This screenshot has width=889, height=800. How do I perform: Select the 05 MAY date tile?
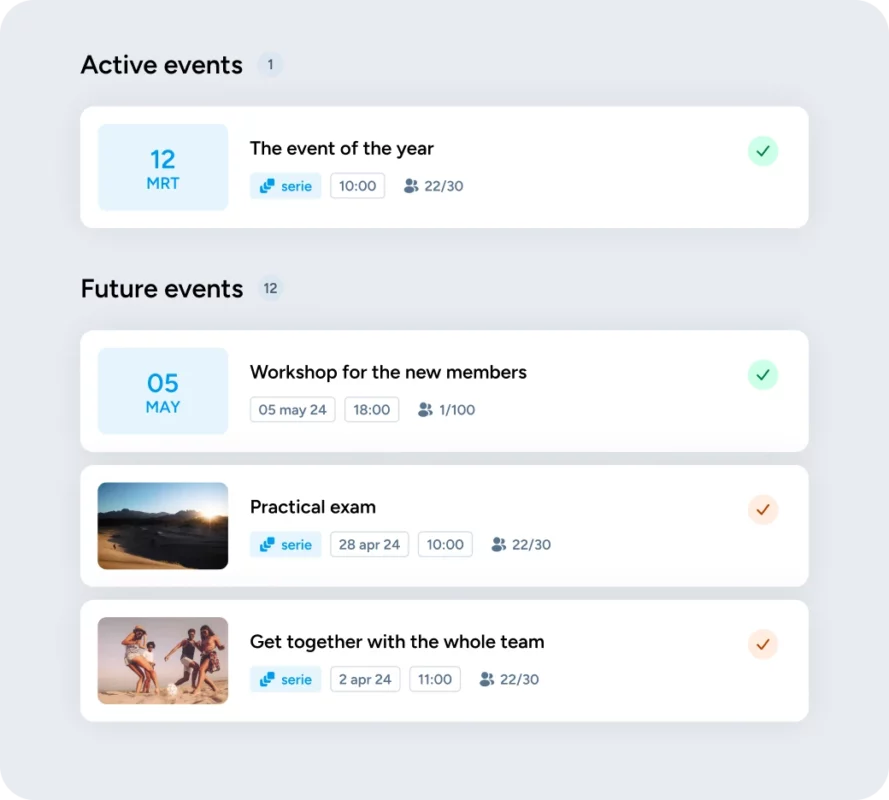pyautogui.click(x=163, y=391)
